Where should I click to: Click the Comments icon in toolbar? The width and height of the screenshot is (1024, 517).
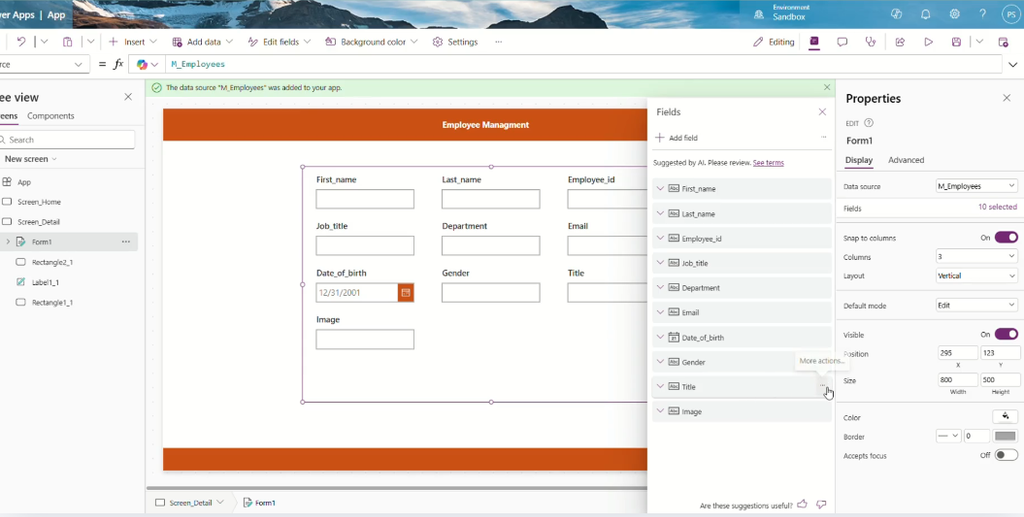[x=842, y=42]
